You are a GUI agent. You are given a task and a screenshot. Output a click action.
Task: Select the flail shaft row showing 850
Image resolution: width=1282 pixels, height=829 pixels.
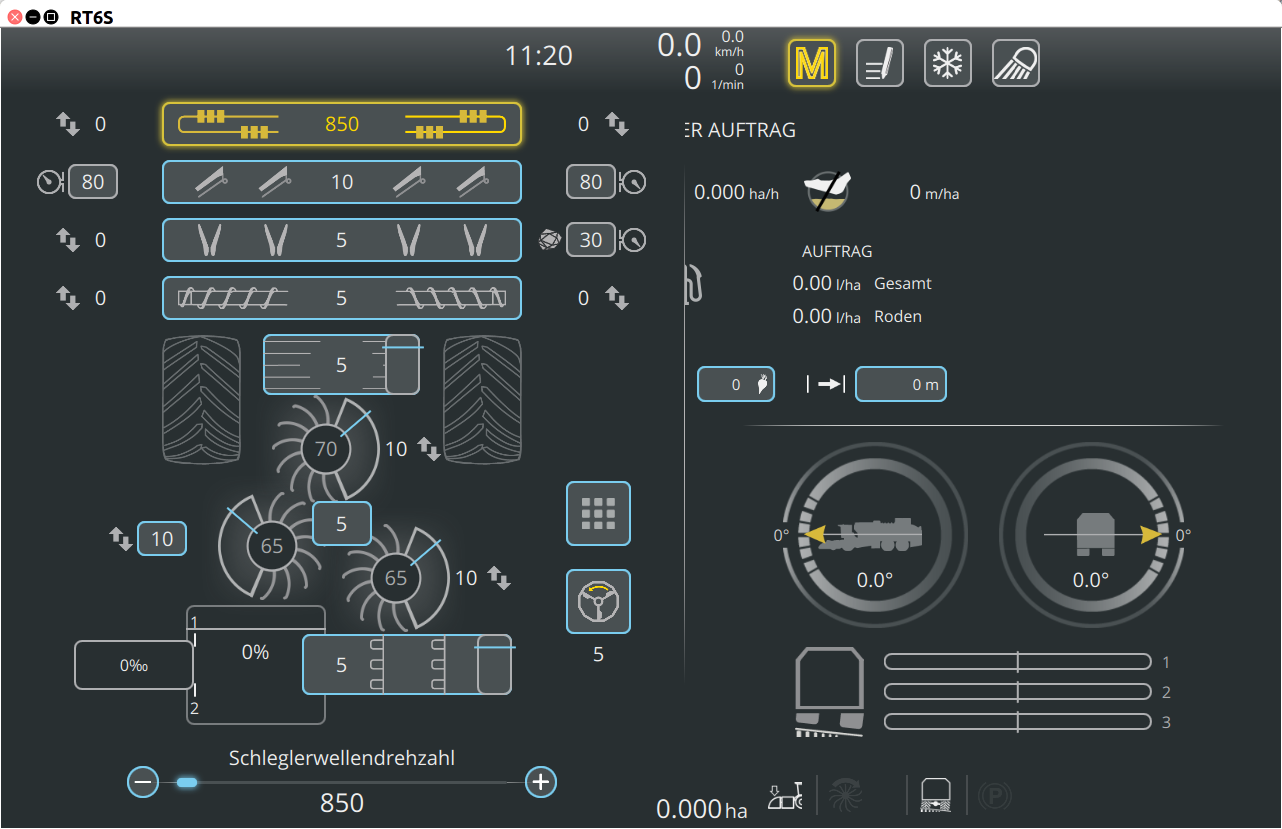[341, 124]
